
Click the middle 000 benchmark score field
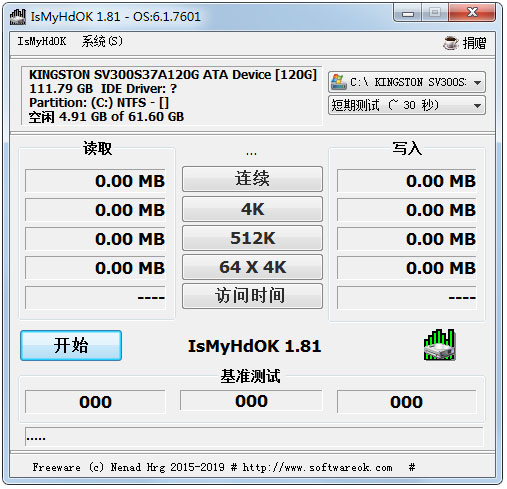[x=251, y=400]
